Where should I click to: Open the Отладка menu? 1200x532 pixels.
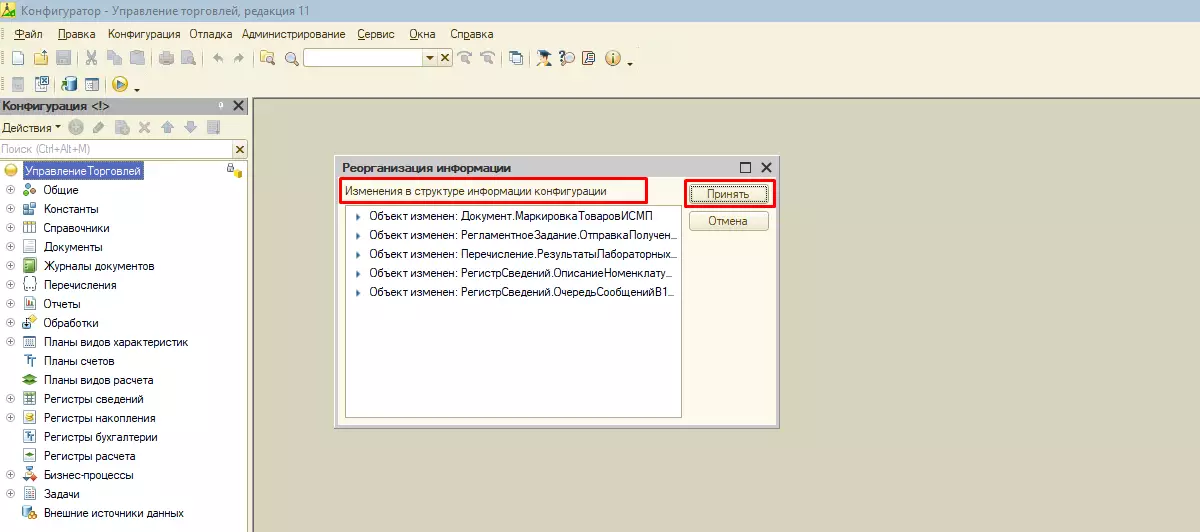coord(211,34)
